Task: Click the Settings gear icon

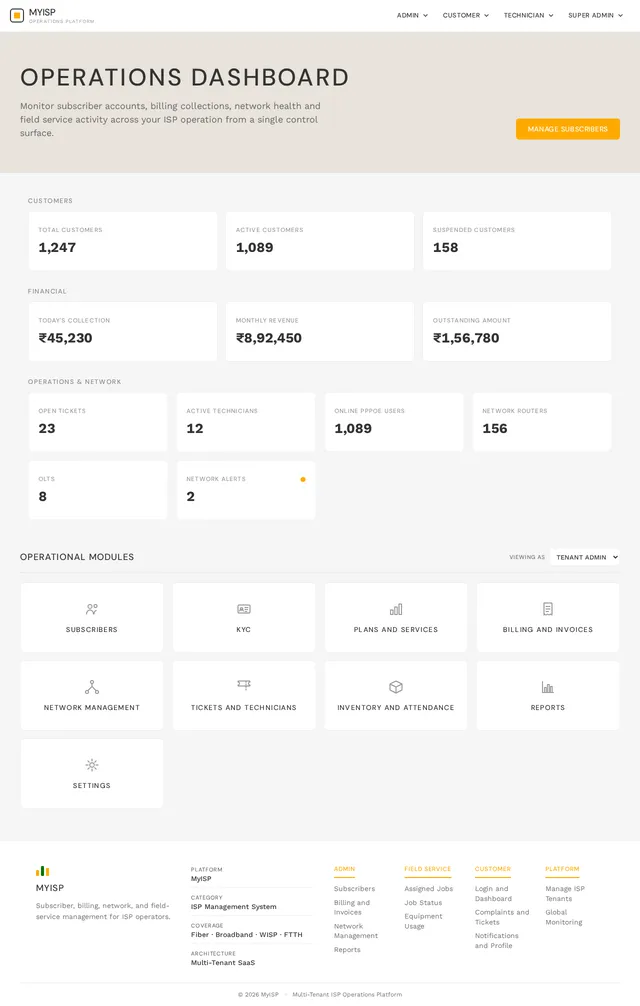Action: coord(92,765)
